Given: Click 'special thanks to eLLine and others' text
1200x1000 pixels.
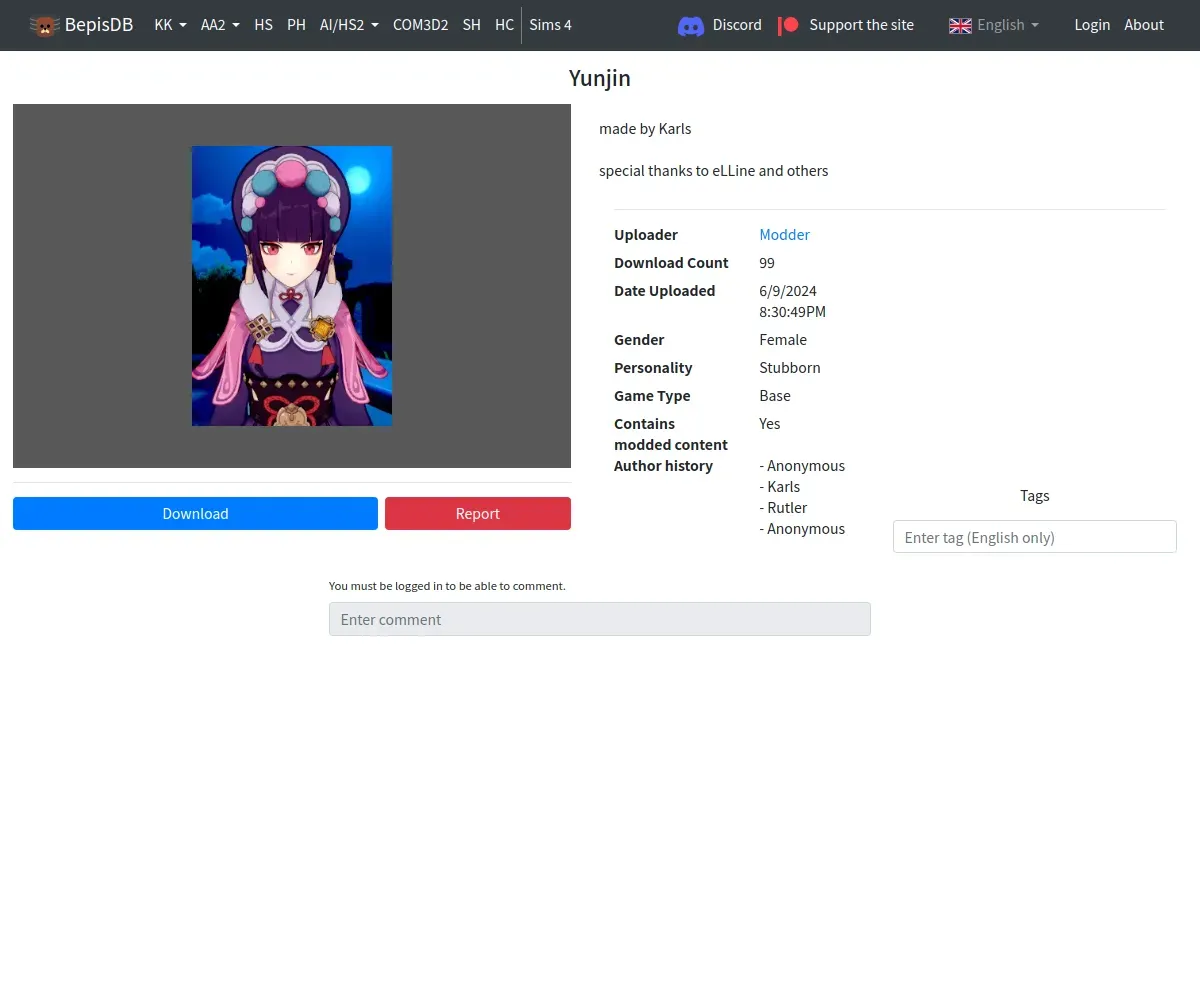Looking at the screenshot, I should pyautogui.click(x=713, y=170).
